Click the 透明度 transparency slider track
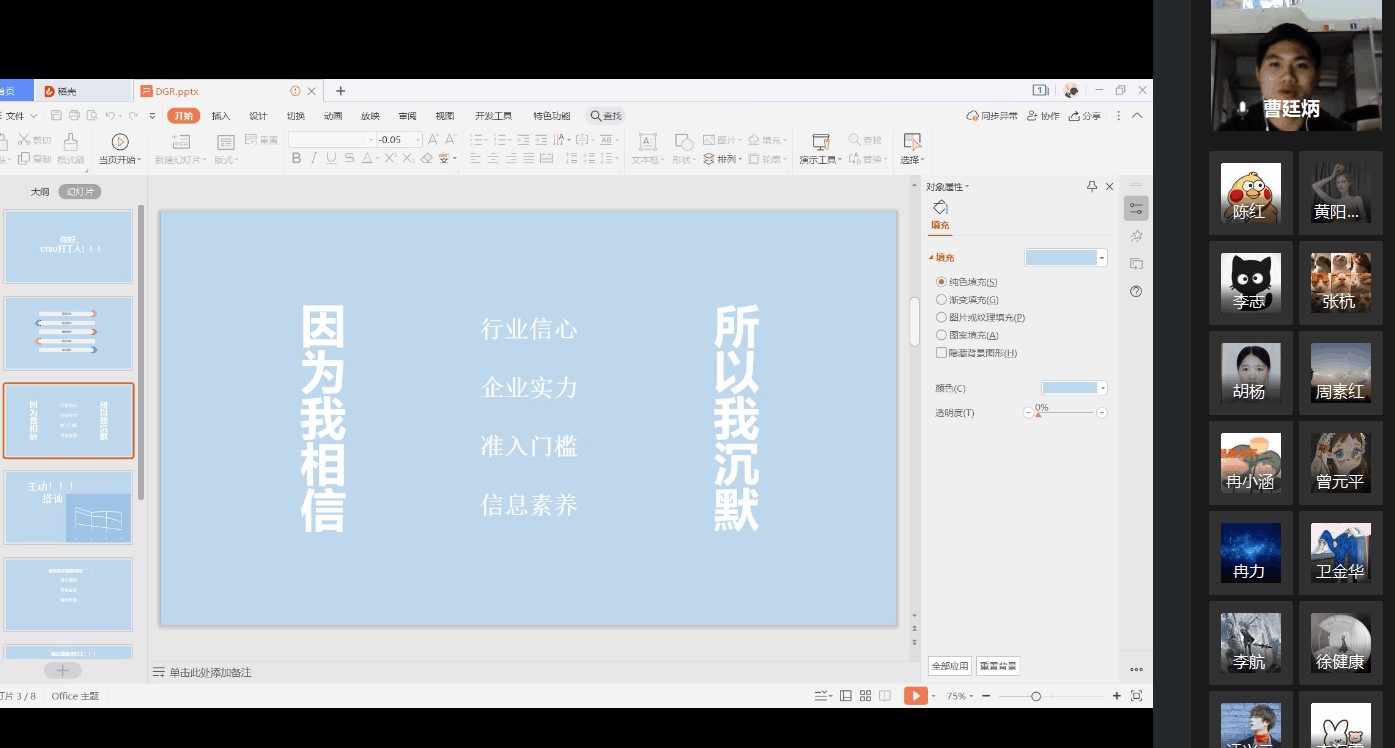This screenshot has width=1395, height=748. pyautogui.click(x=1066, y=413)
